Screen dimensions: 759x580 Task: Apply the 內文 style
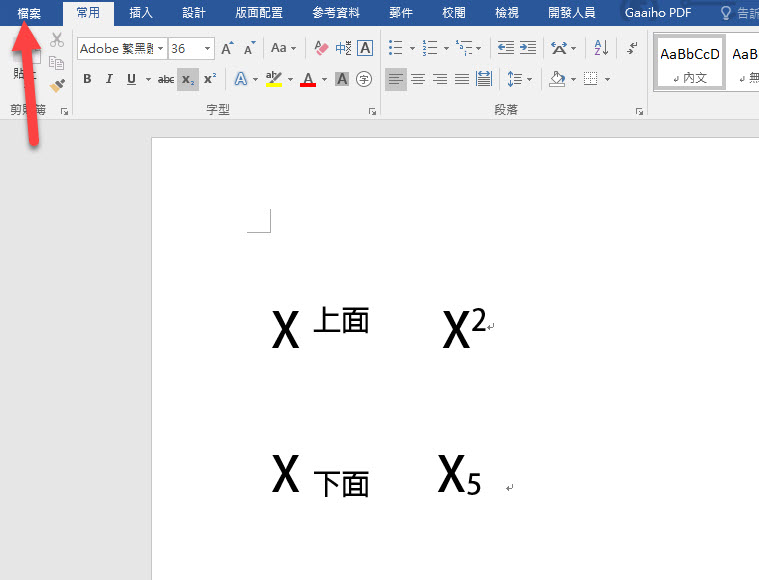click(689, 62)
